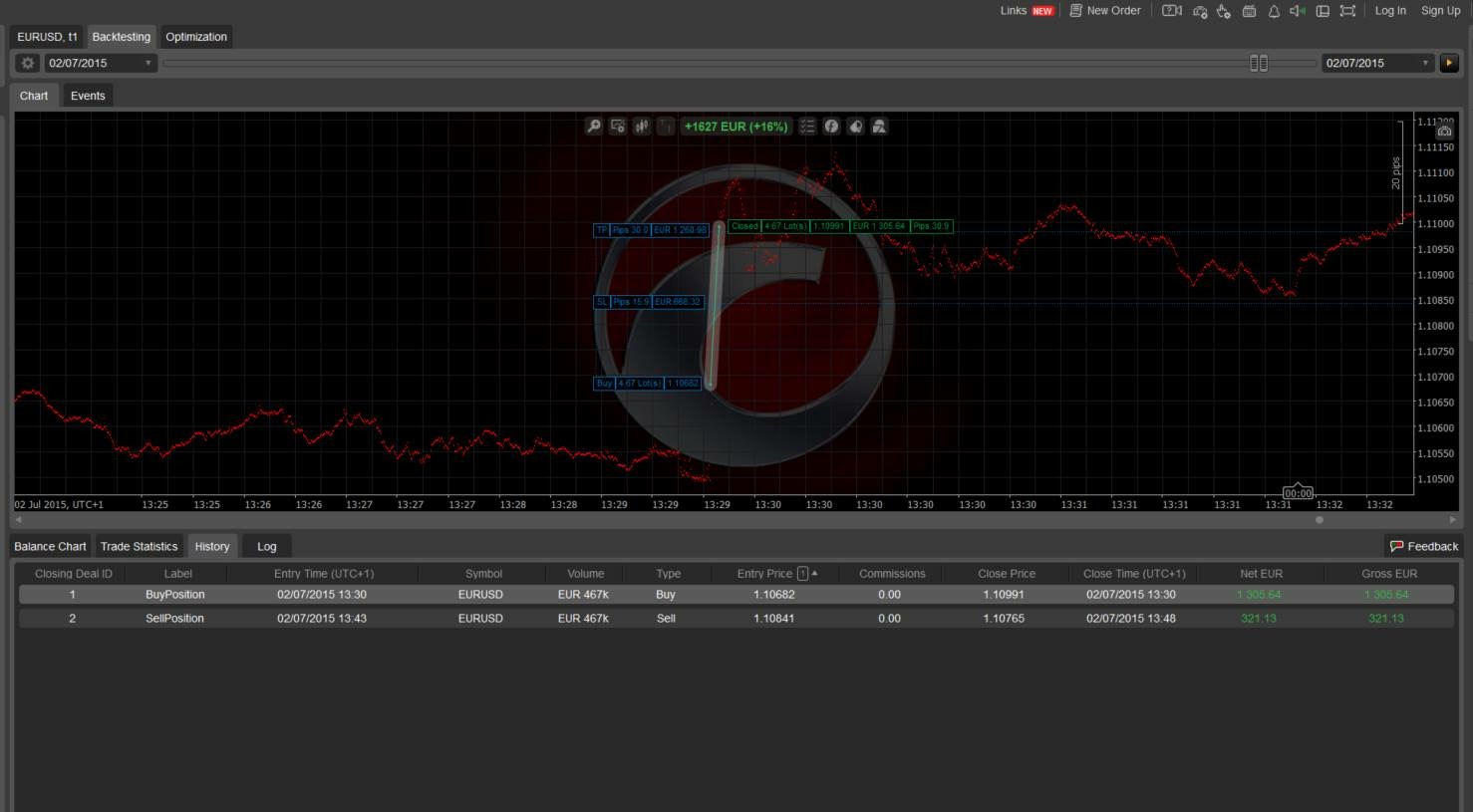Sort by Symbol column header
Image resolution: width=1473 pixels, height=812 pixels.
(483, 574)
